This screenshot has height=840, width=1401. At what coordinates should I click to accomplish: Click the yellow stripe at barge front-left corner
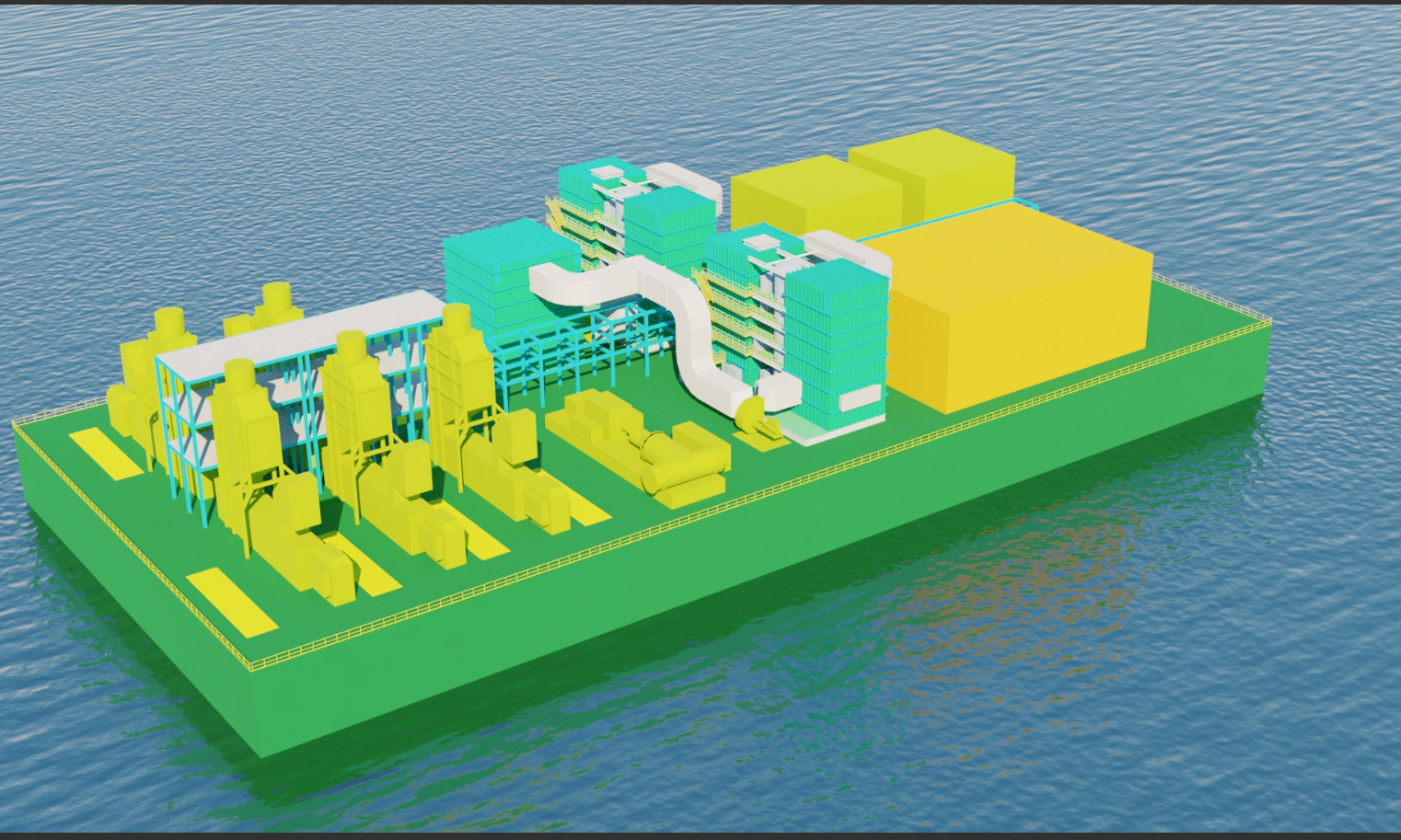coord(232,600)
